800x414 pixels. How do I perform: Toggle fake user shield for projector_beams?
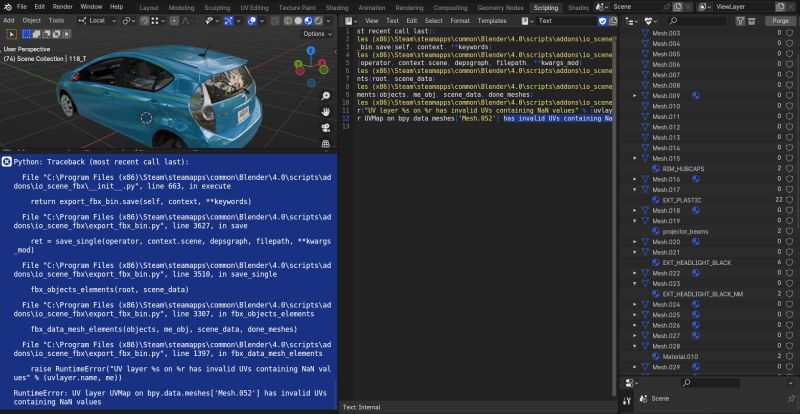pos(789,231)
